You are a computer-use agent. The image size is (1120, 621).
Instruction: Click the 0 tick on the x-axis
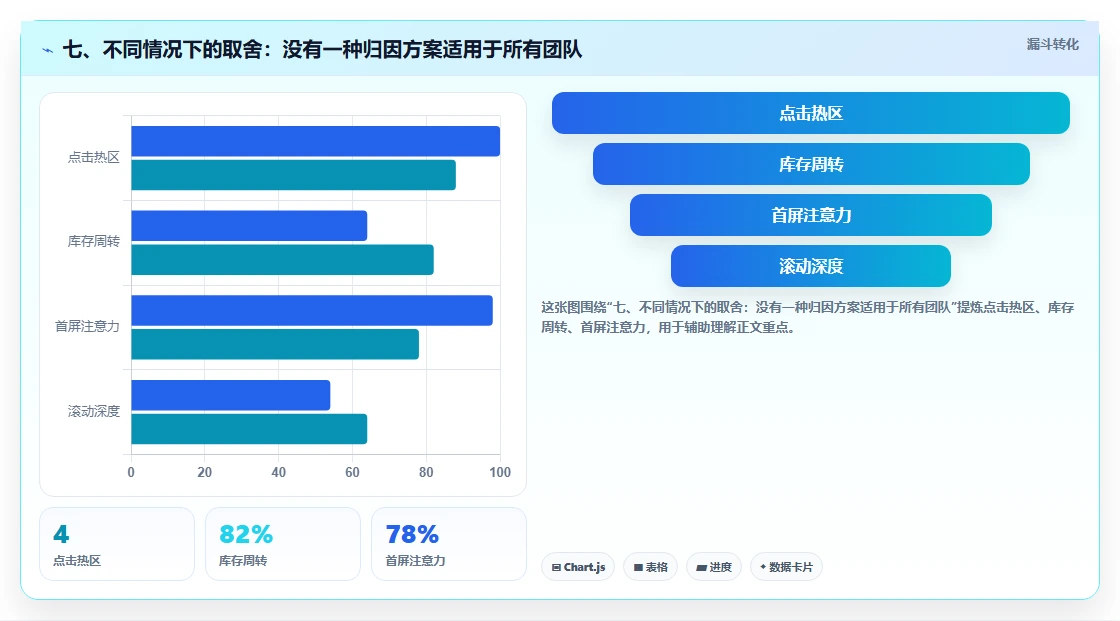131,472
